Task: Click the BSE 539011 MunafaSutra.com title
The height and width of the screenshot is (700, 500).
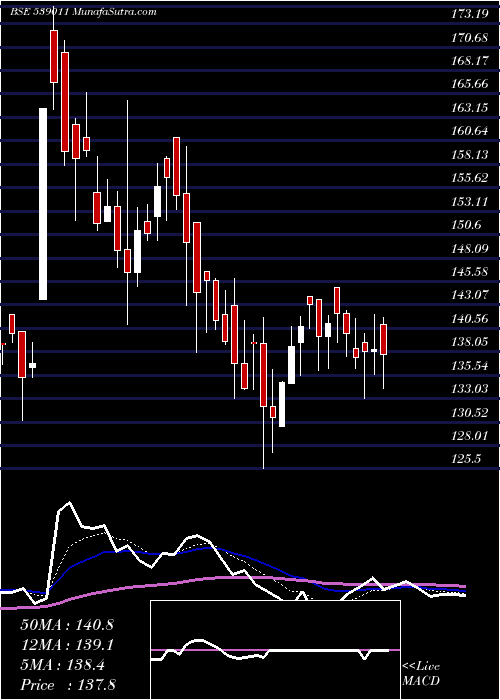Action: (83, 12)
